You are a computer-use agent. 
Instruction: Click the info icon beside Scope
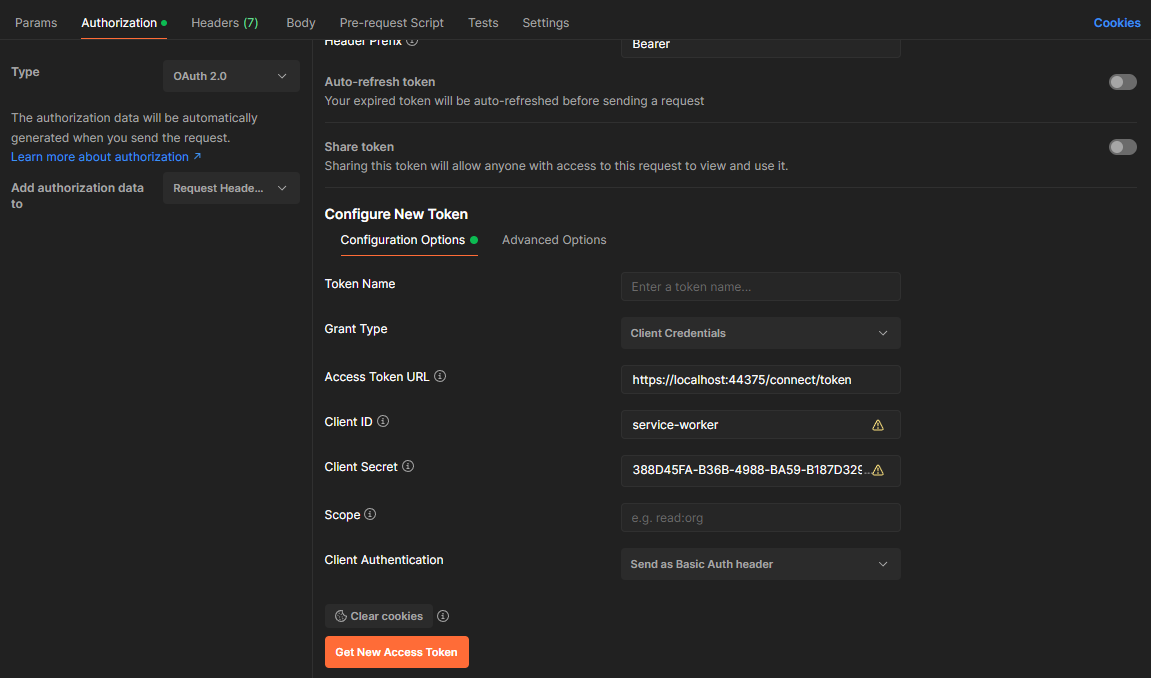point(369,515)
